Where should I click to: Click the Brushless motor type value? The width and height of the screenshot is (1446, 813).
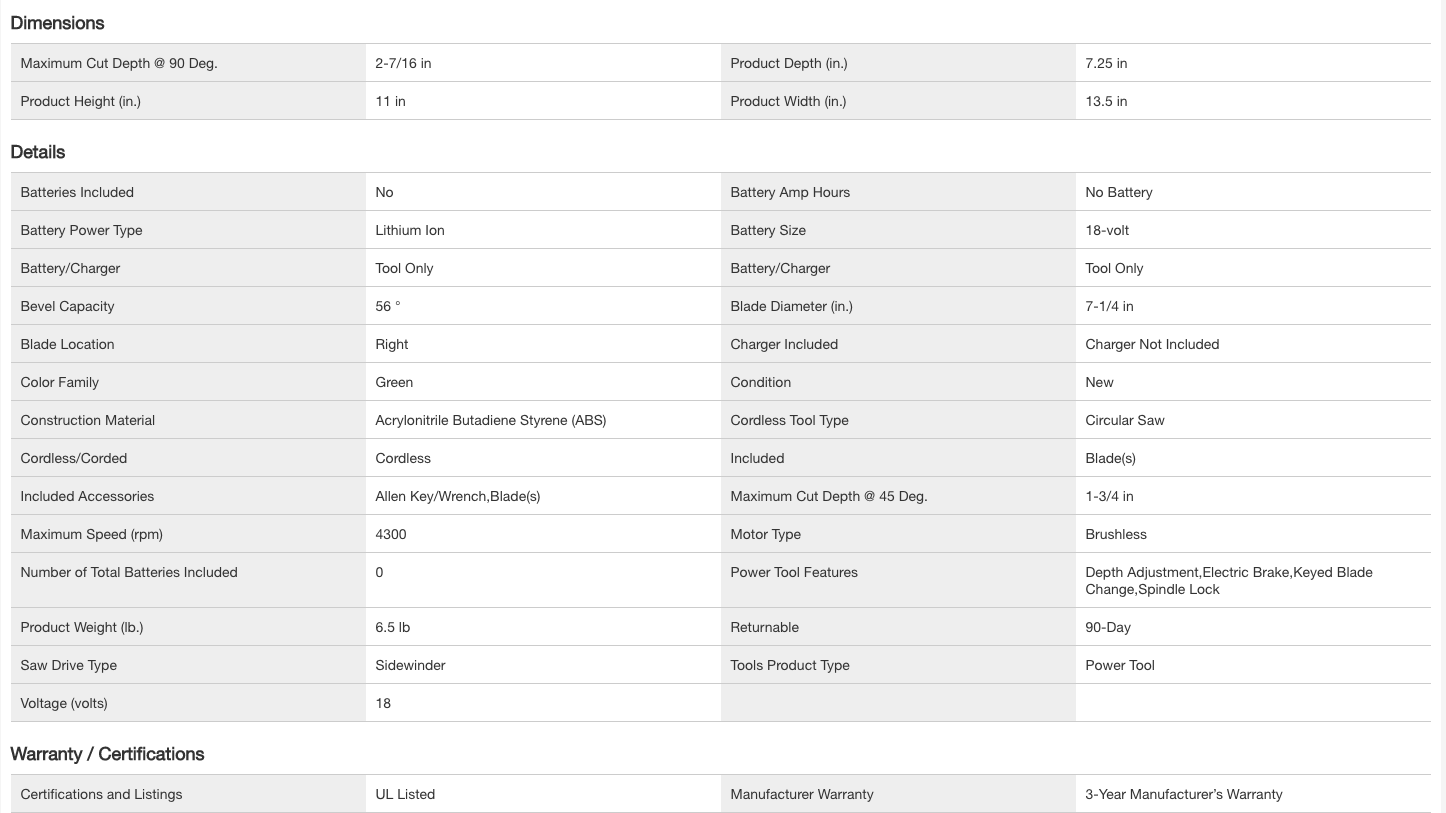(x=1116, y=534)
